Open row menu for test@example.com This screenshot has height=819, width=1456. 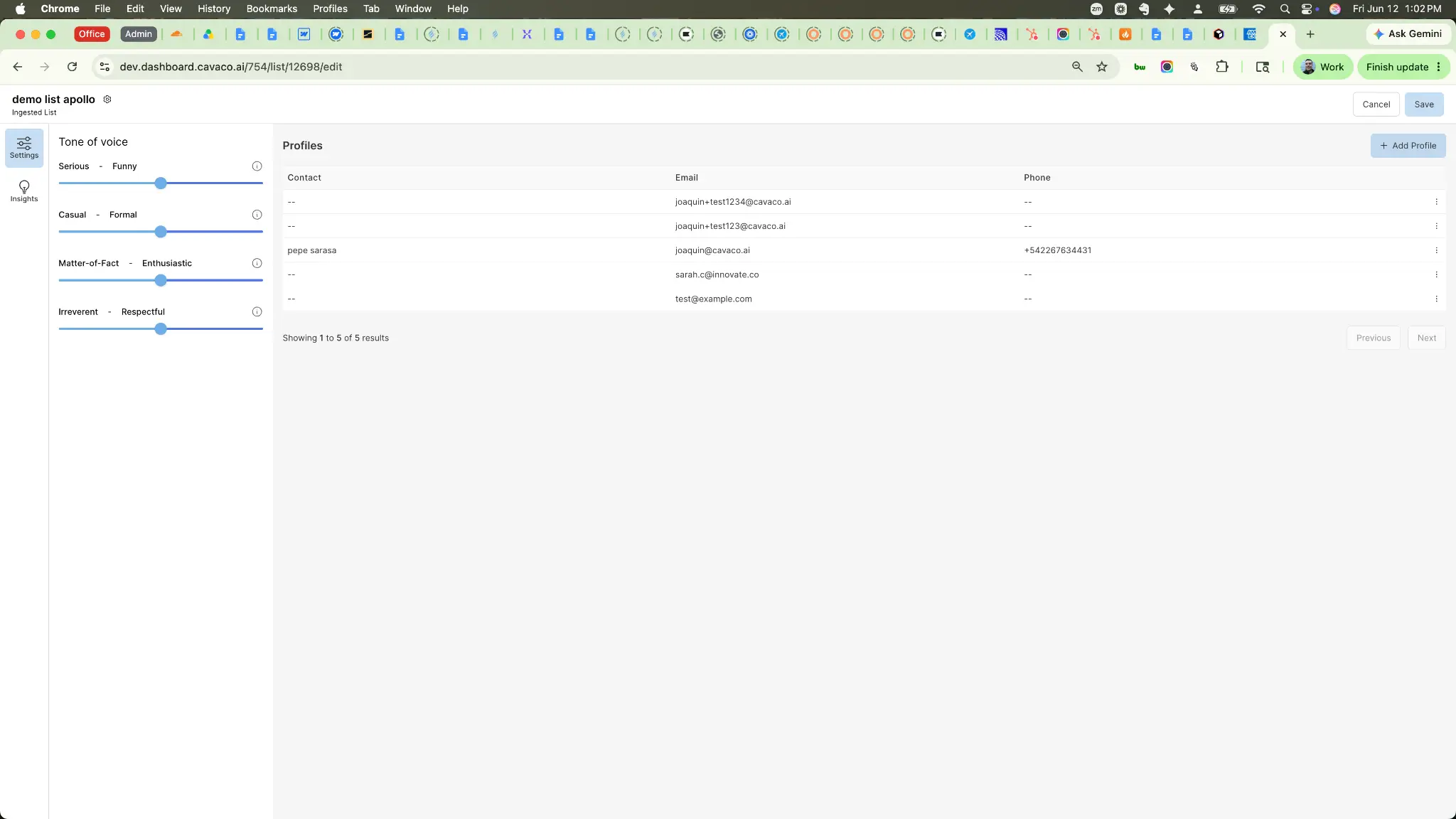click(1436, 299)
